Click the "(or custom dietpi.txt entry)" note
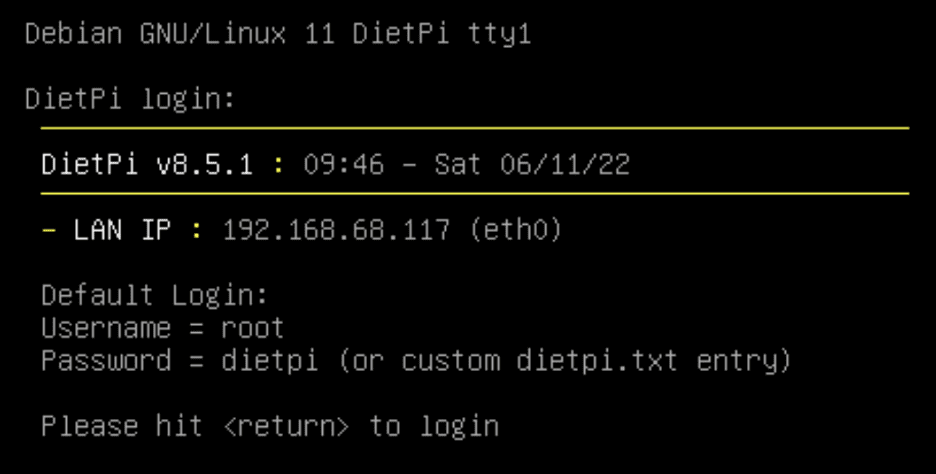This screenshot has height=474, width=936. click(x=564, y=360)
